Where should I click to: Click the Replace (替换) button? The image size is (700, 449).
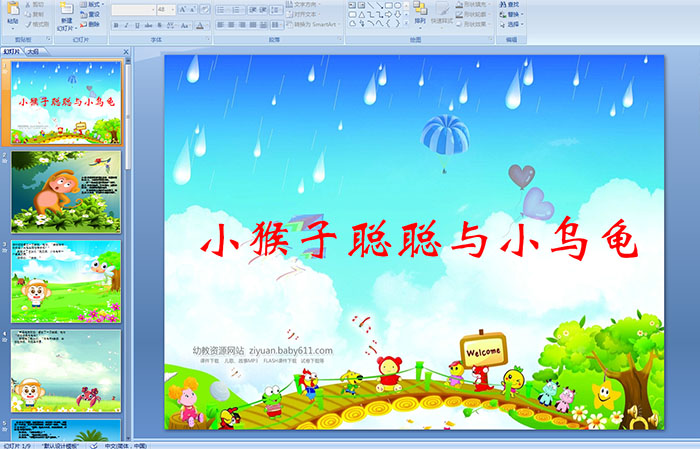point(511,14)
